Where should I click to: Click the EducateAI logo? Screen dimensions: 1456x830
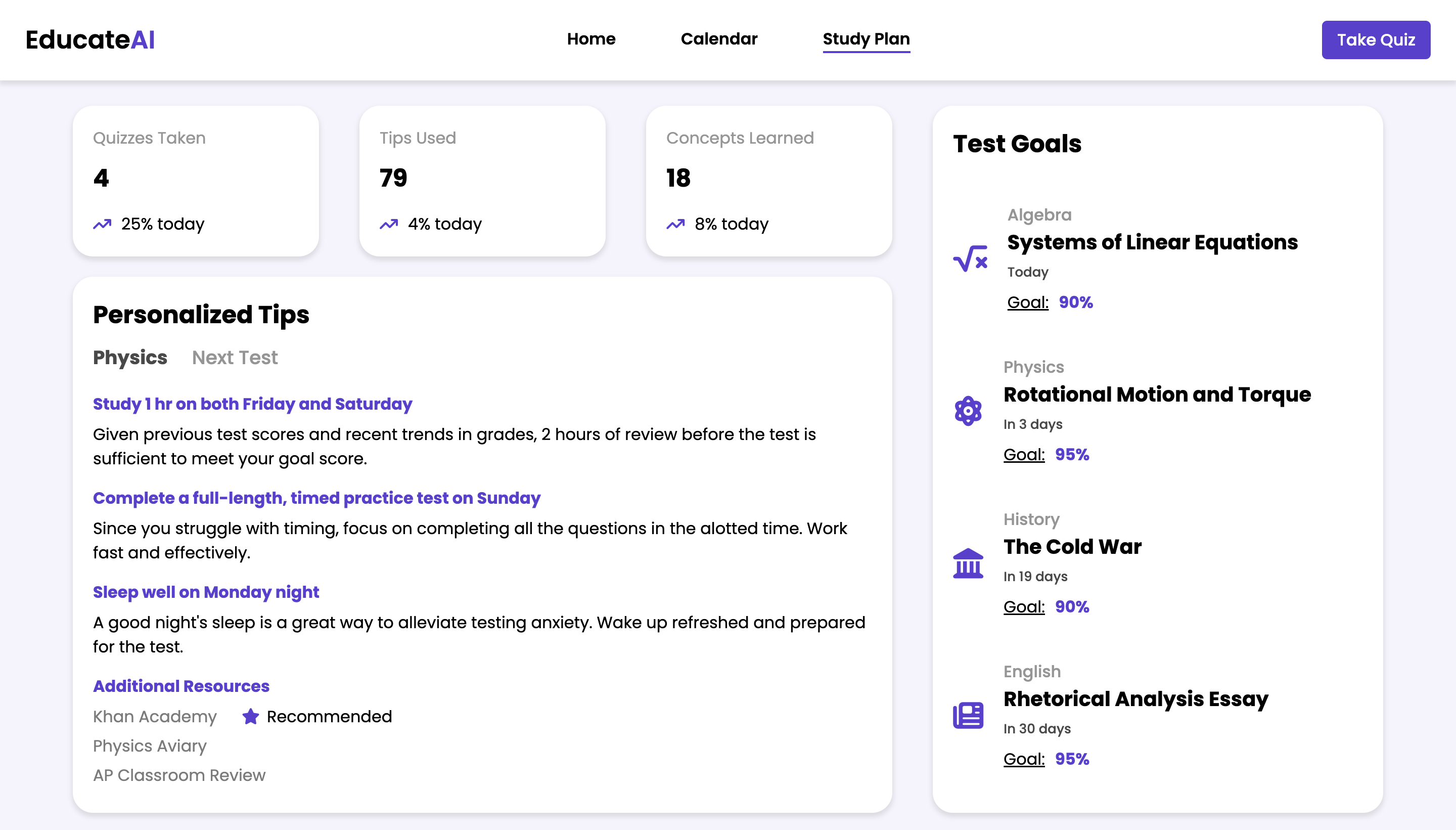point(90,40)
